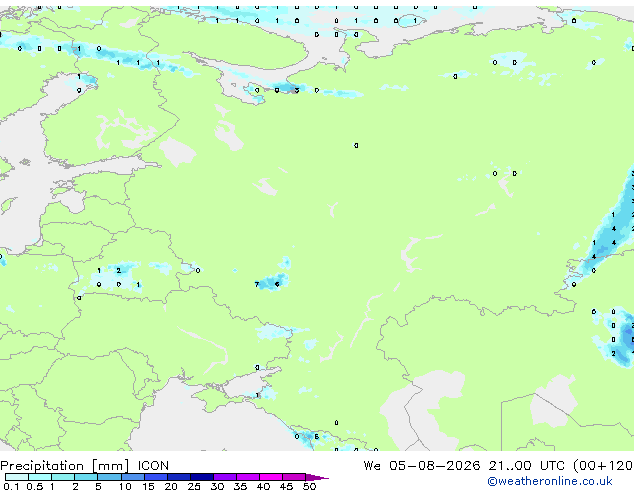This screenshot has width=634, height=490.
Task: Click the '10' legend scale value
Action: point(125,486)
